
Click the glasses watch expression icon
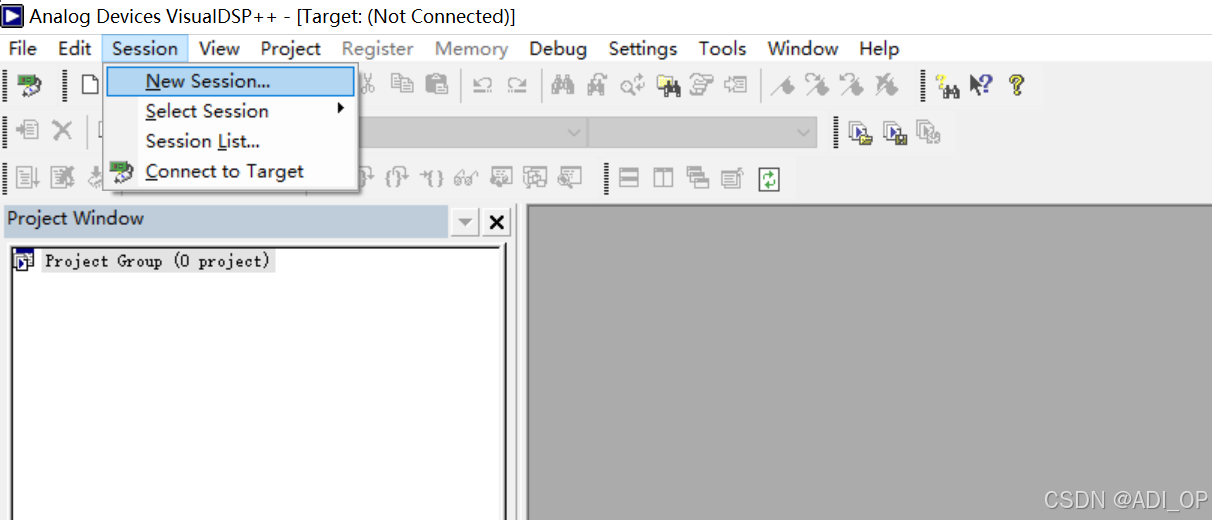pyautogui.click(x=466, y=178)
